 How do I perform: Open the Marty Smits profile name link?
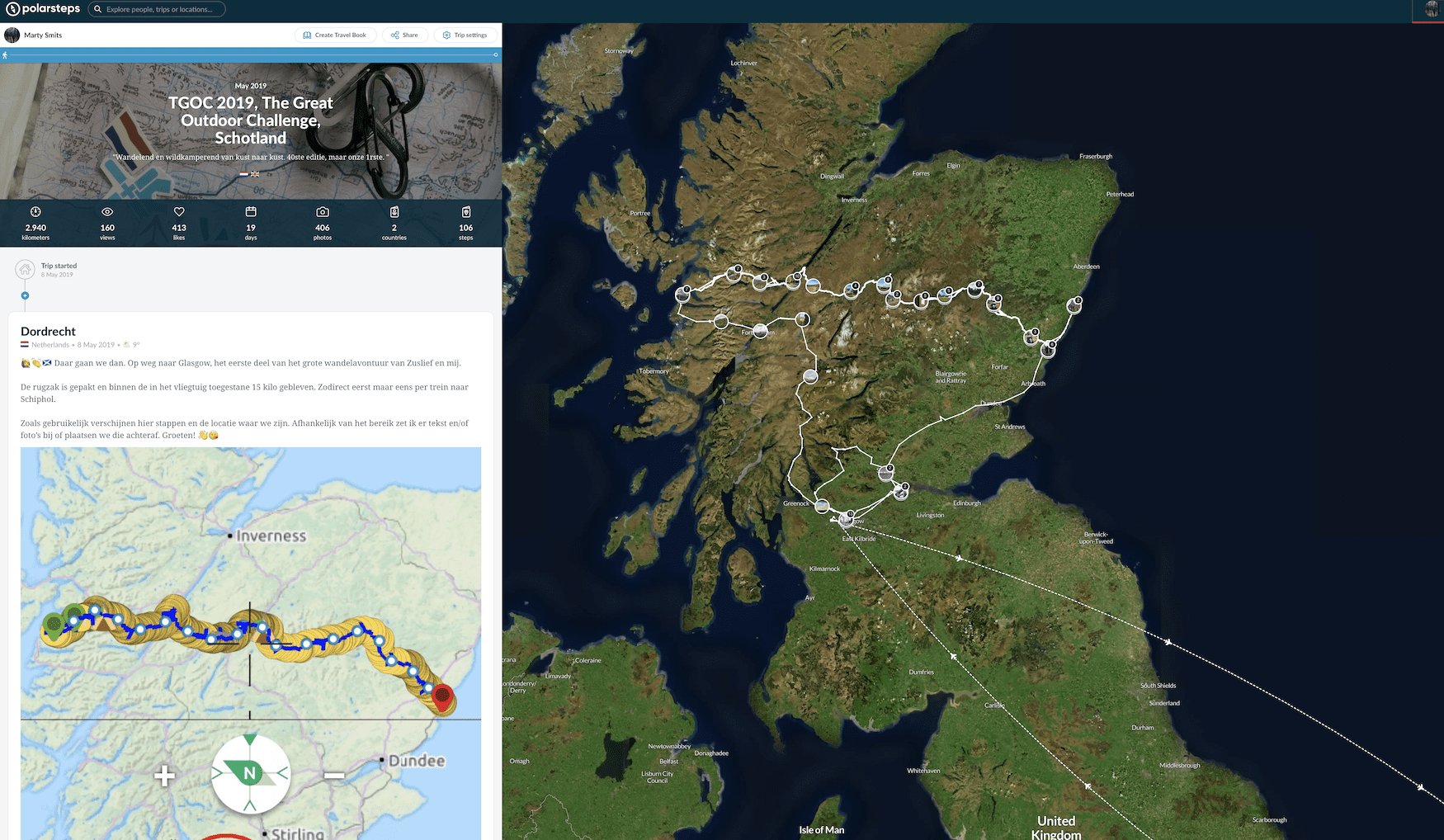click(43, 35)
